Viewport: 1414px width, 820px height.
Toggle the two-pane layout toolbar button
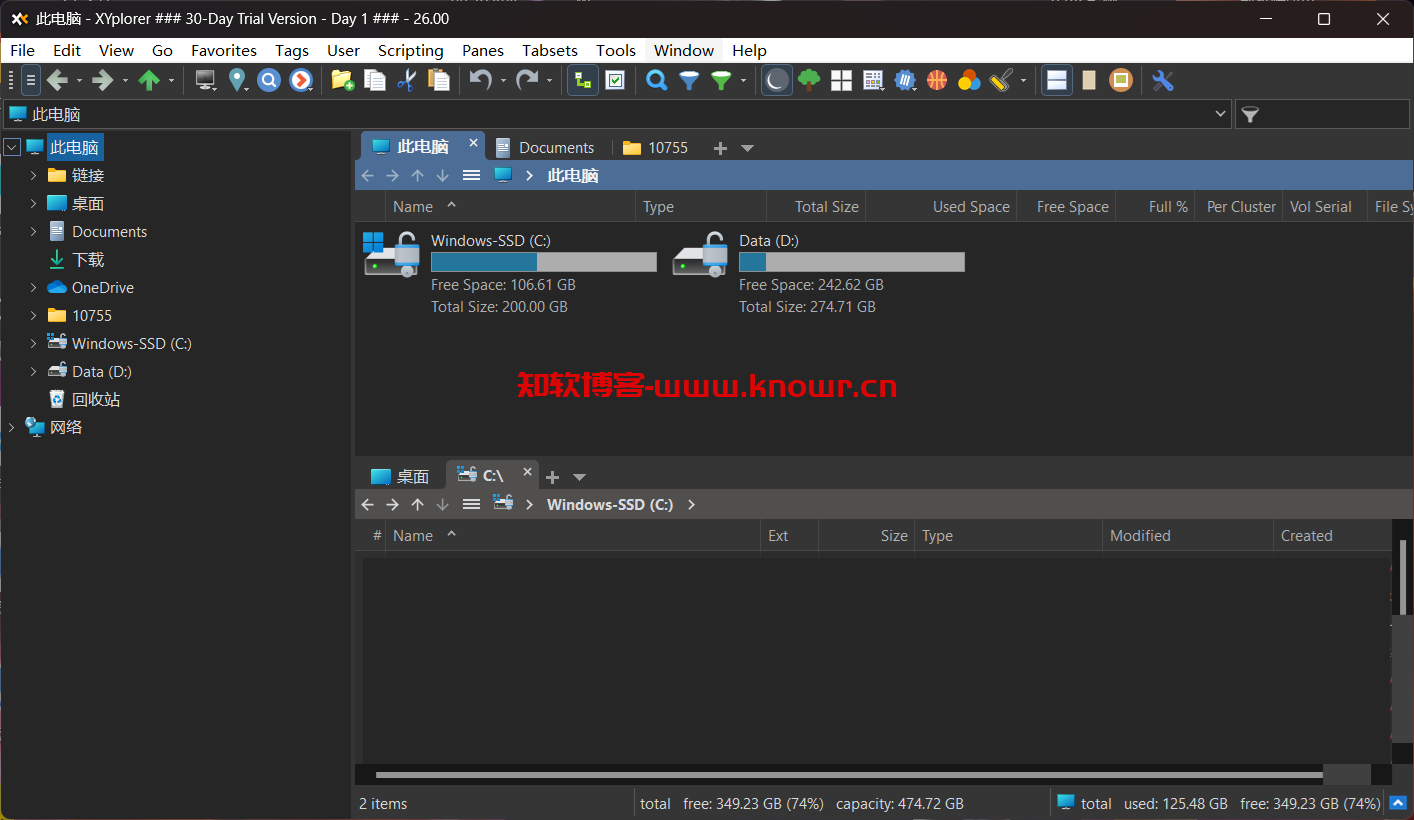pos(1057,81)
